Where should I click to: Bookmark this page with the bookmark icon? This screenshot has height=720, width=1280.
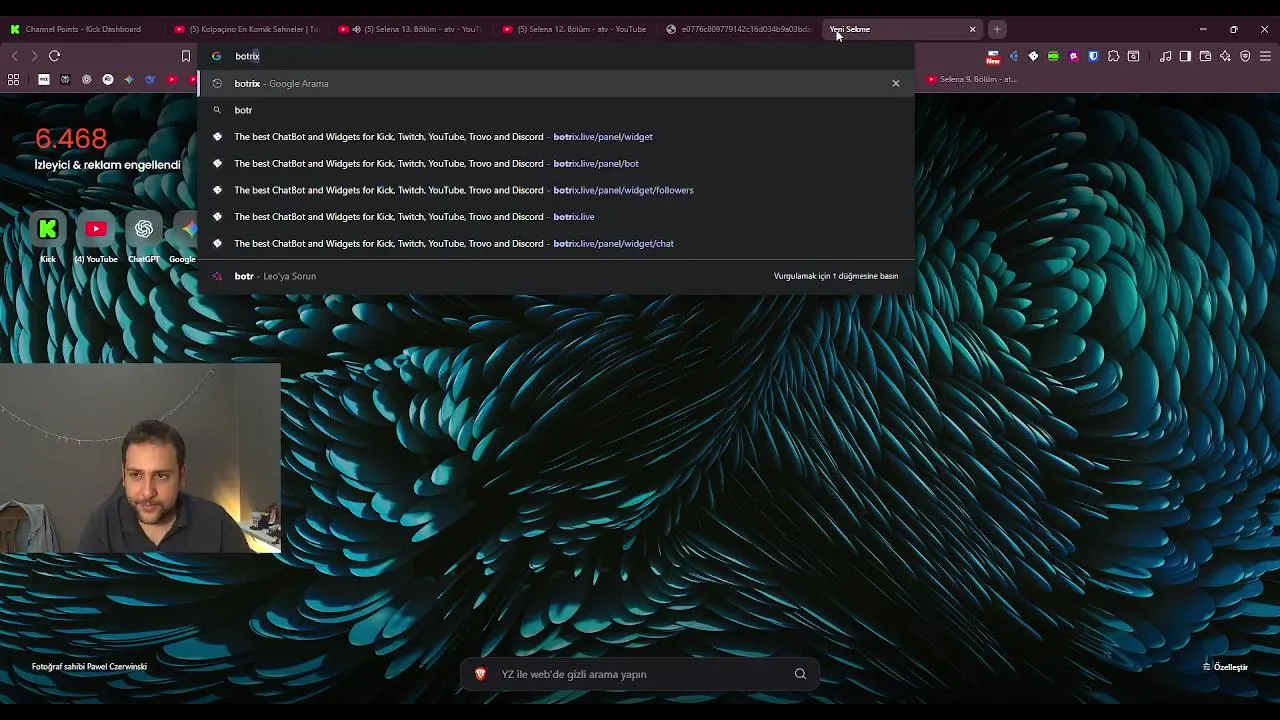pos(185,56)
